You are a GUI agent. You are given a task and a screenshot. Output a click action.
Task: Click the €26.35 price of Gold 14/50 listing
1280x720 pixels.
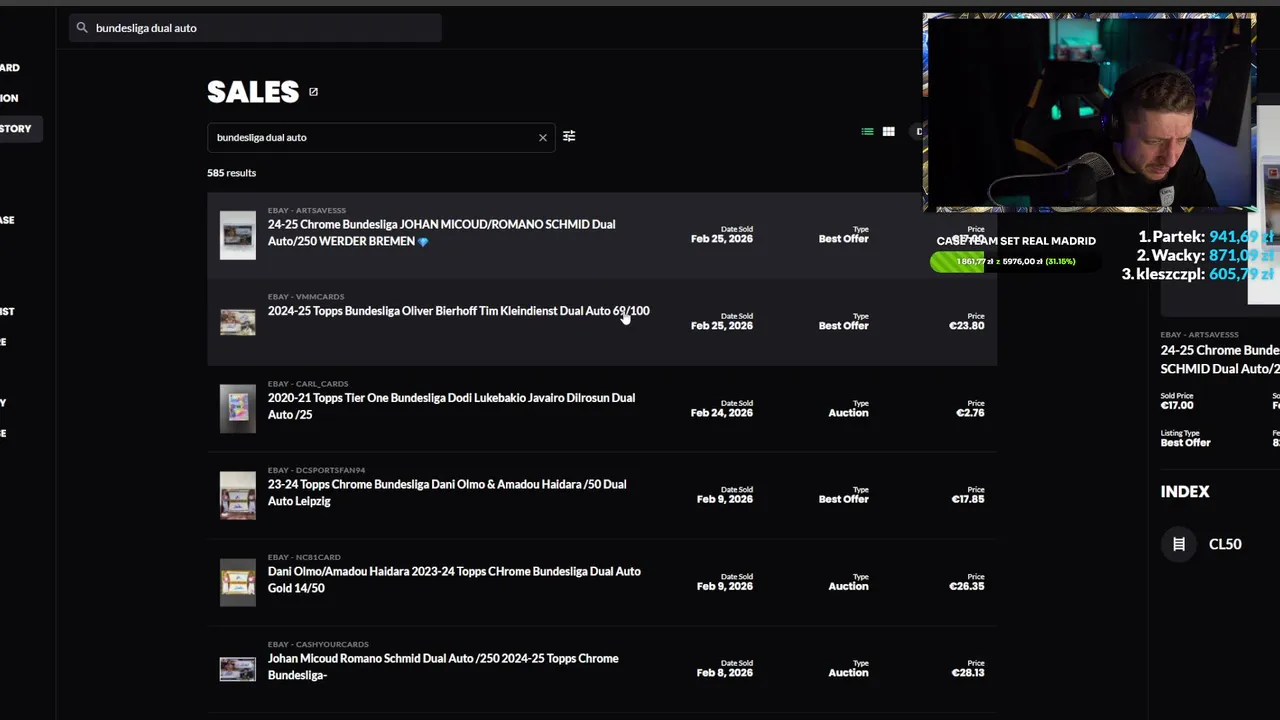[966, 586]
